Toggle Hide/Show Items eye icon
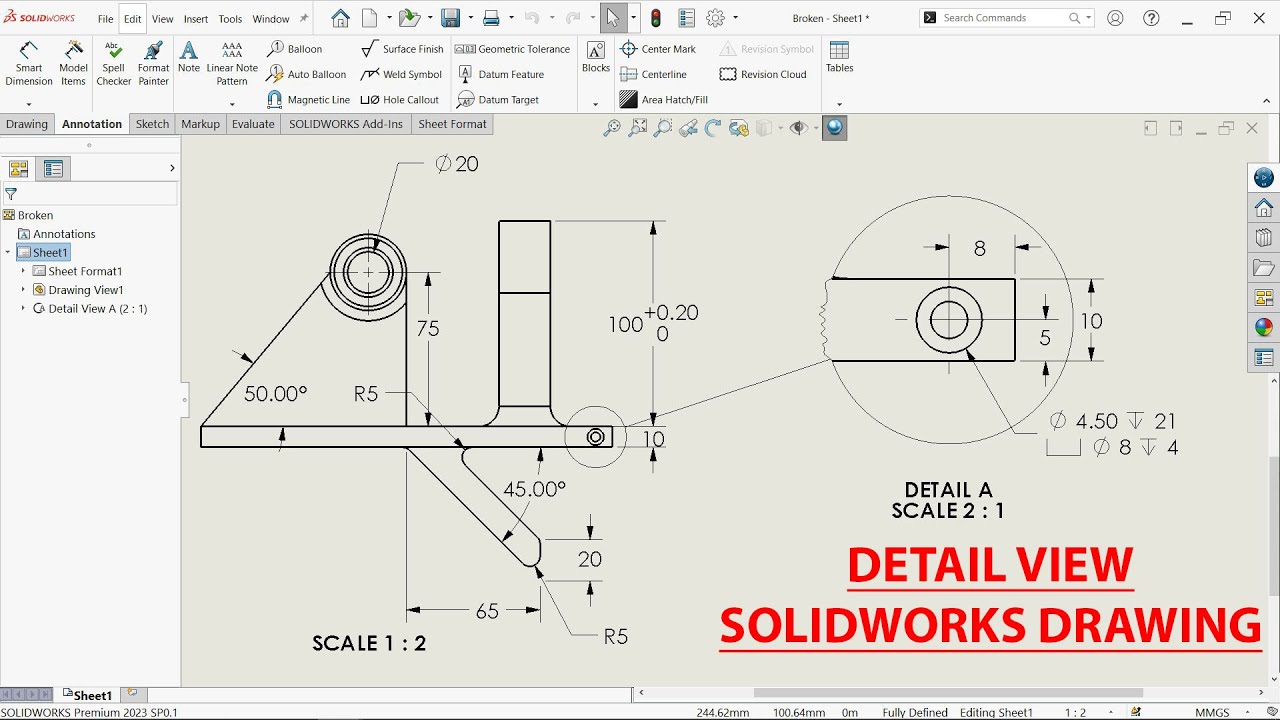 coord(797,128)
